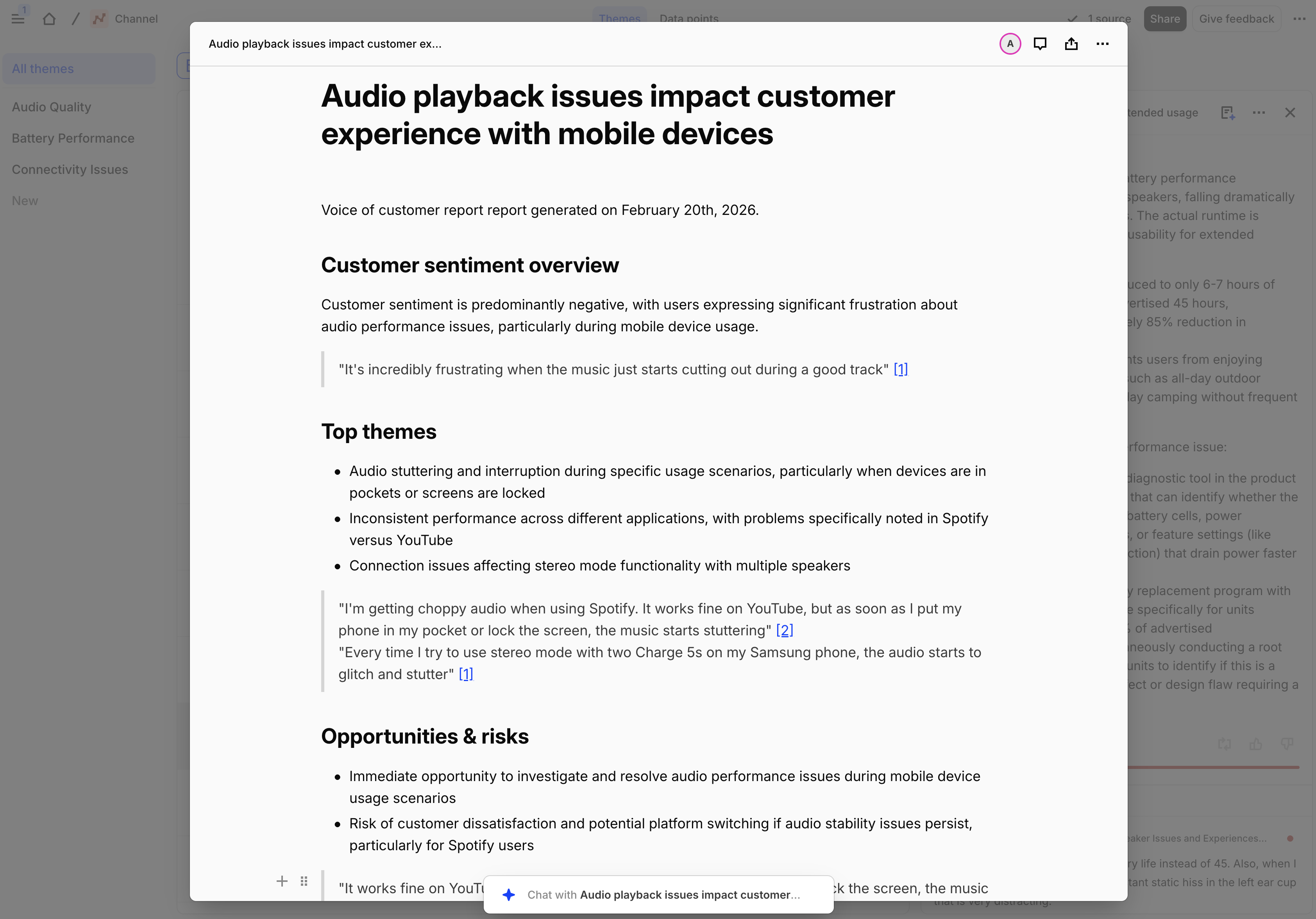The image size is (1316, 919).
Task: Click the truncated modal title text
Action: (325, 44)
